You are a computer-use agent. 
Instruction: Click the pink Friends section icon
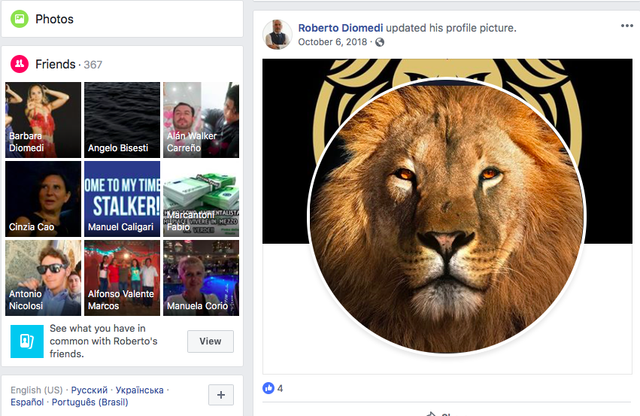tap(20, 64)
